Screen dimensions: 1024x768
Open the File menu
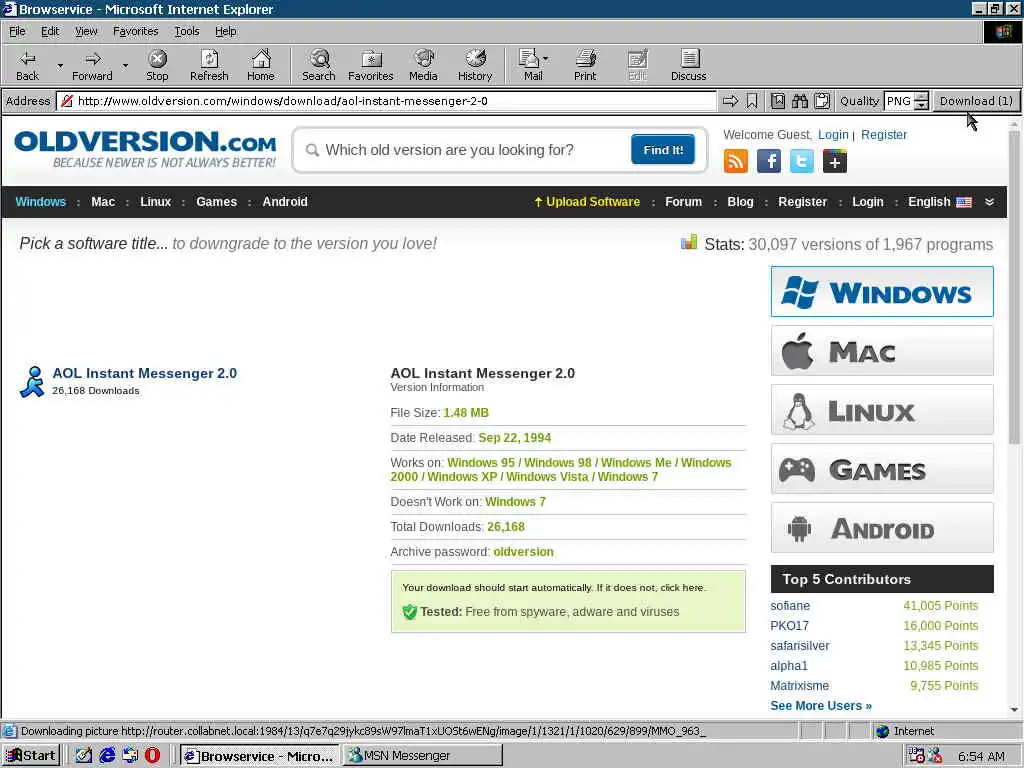(17, 31)
